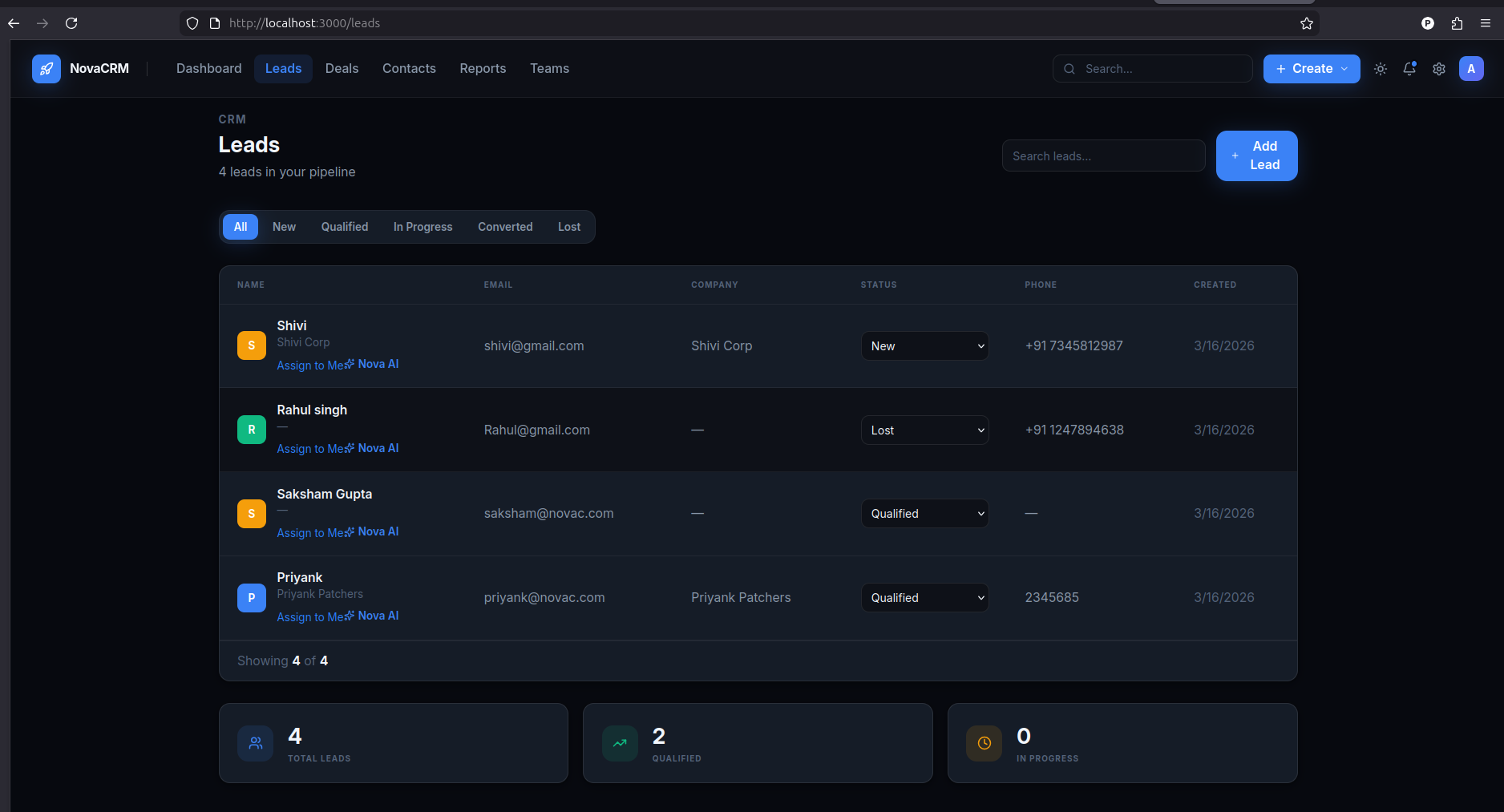This screenshot has height=812, width=1504.
Task: Click the Priyank Patchers company cell
Action: coord(741,598)
